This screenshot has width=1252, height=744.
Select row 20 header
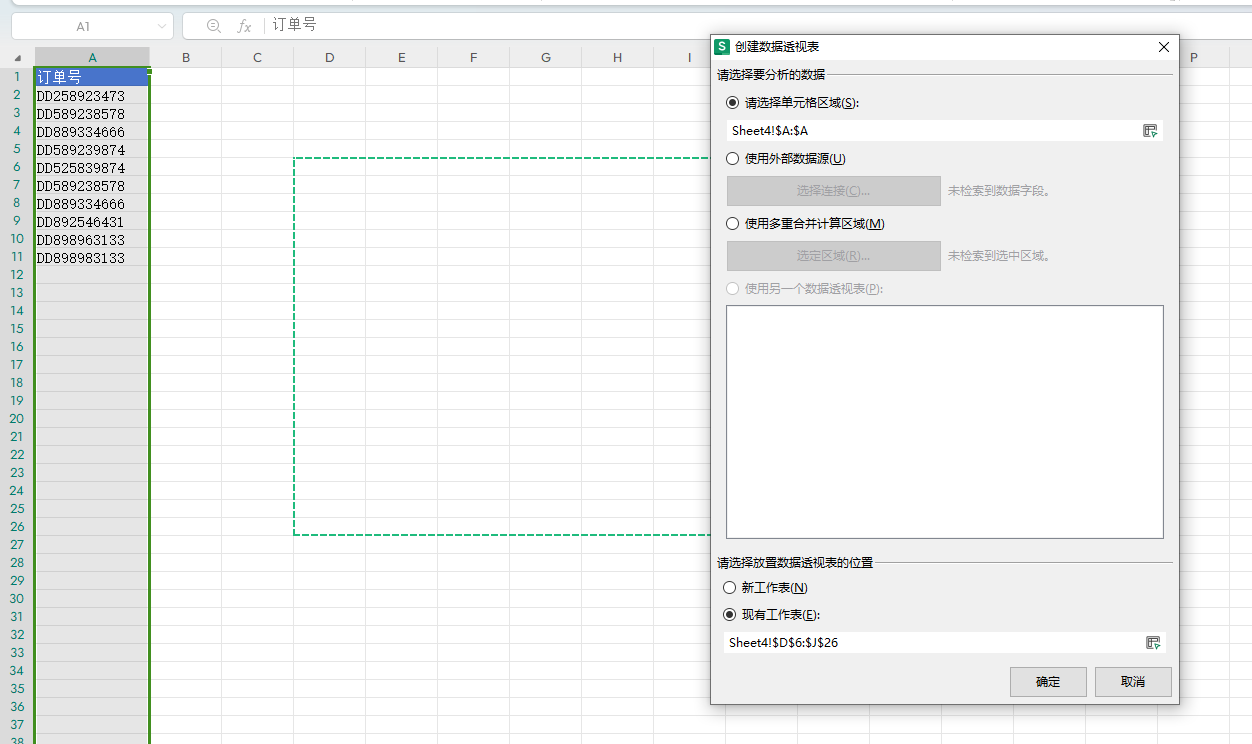(17, 419)
